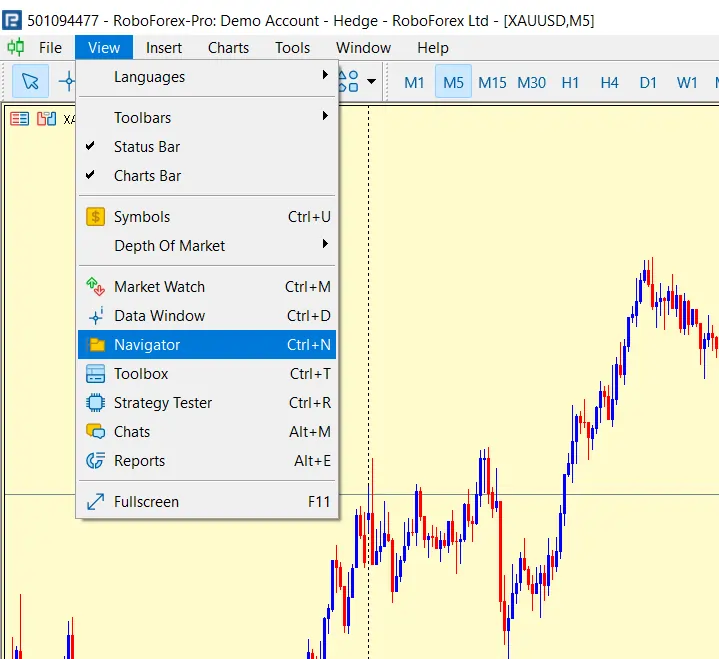
Task: Click the F11 shortcut label
Action: (x=319, y=502)
